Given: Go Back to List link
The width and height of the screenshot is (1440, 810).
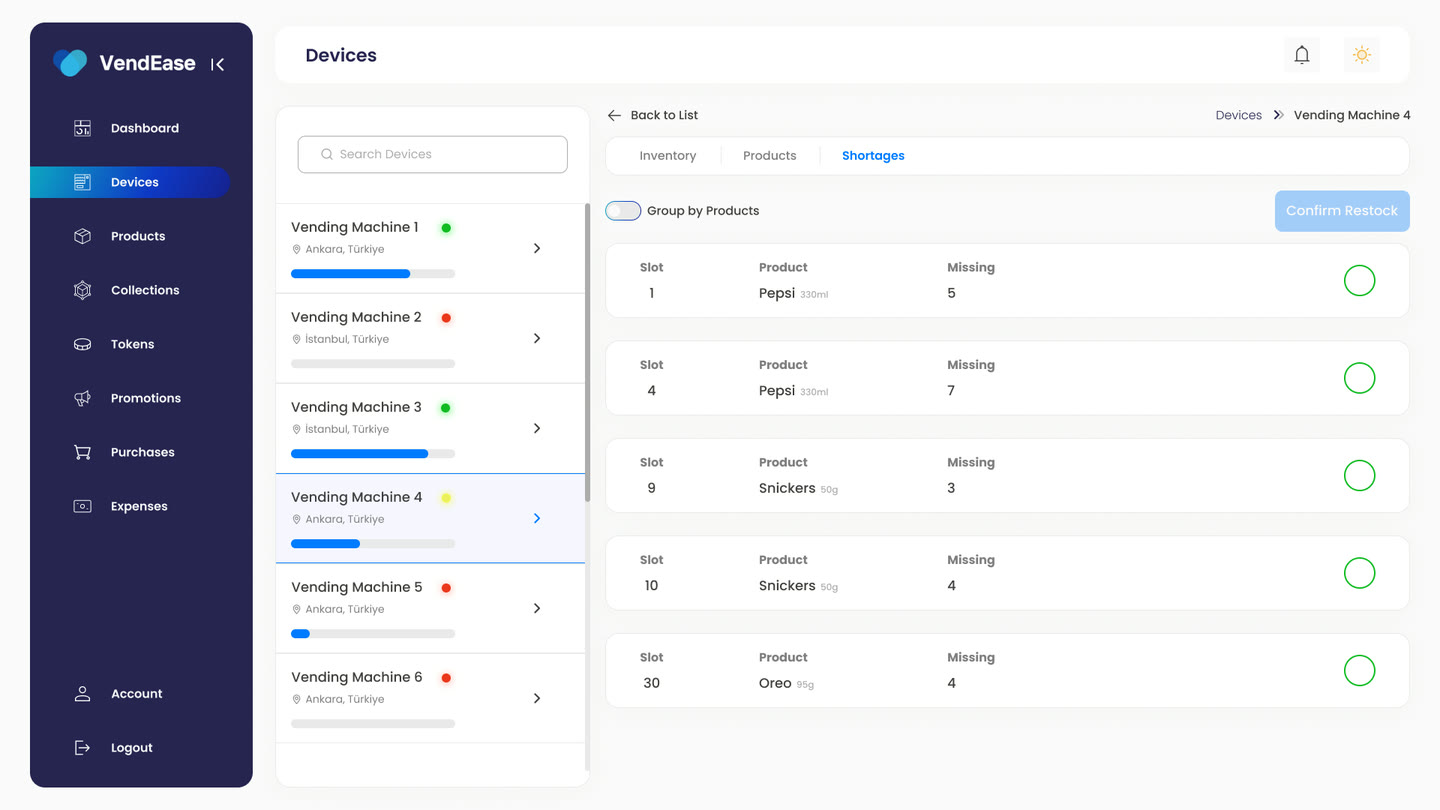Looking at the screenshot, I should pyautogui.click(x=653, y=115).
